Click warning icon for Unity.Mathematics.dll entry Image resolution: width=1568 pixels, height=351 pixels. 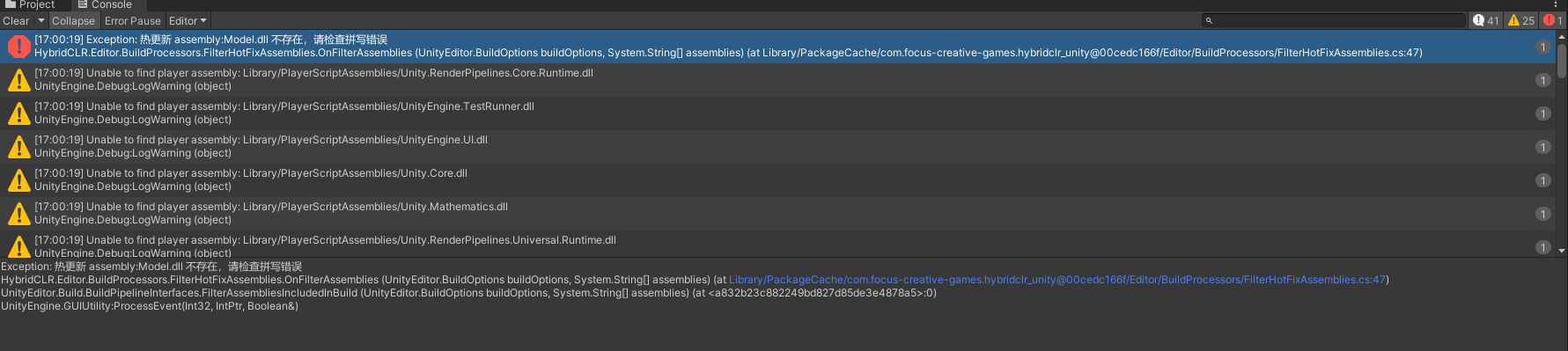pyautogui.click(x=18, y=214)
